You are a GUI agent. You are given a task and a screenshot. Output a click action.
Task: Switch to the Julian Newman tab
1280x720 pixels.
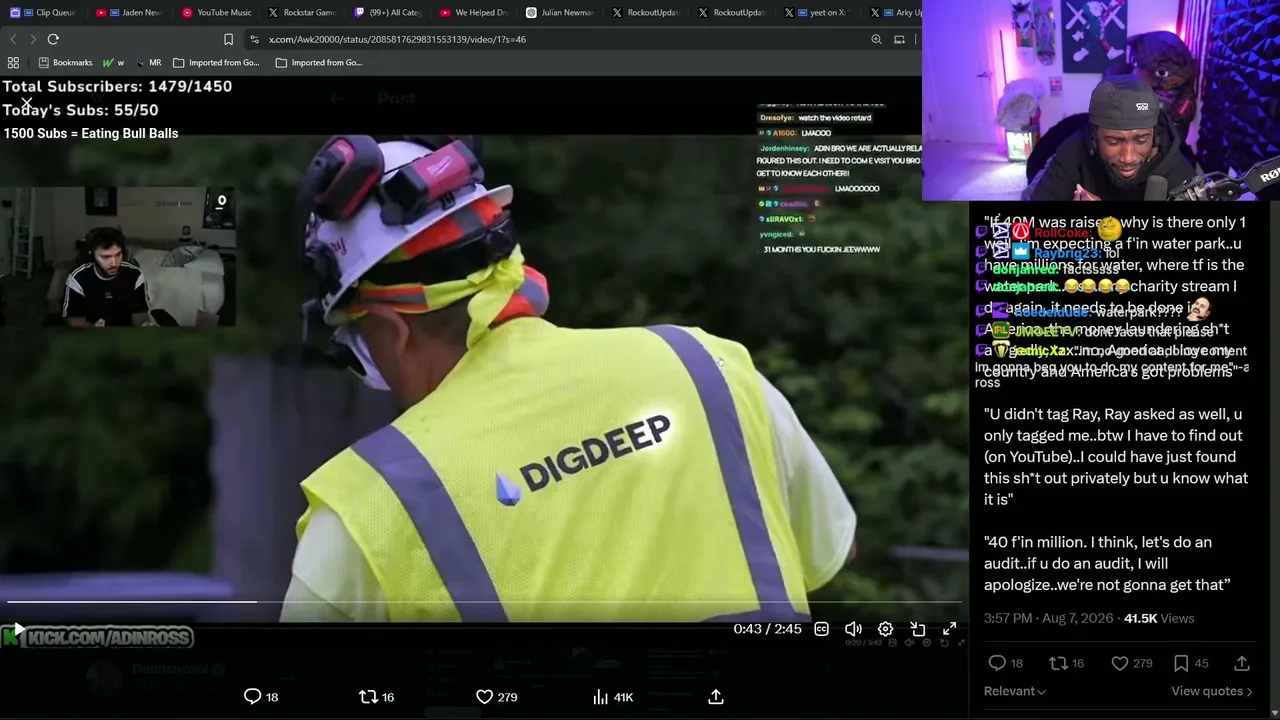pos(560,13)
